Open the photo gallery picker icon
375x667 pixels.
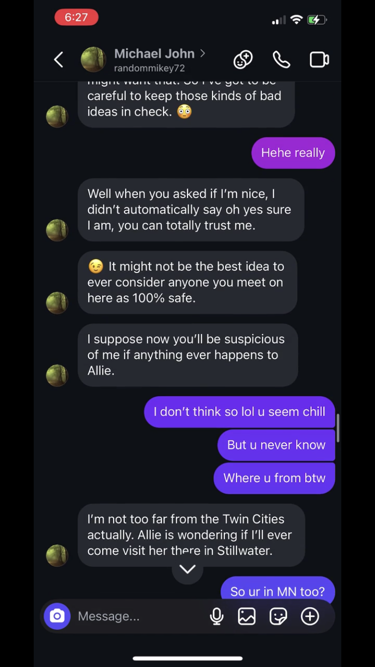[247, 616]
